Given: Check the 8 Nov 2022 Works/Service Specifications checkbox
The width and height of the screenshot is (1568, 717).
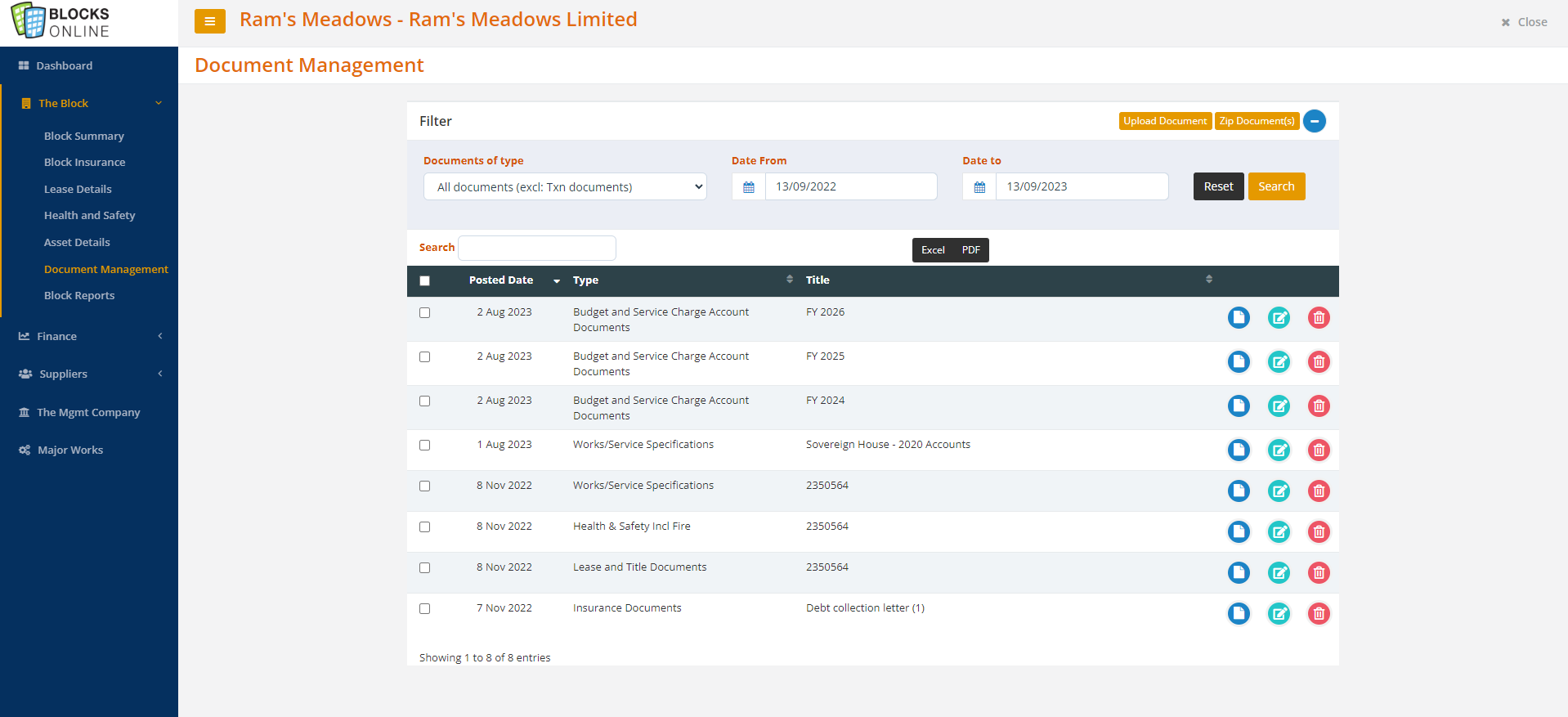Looking at the screenshot, I should (x=424, y=486).
